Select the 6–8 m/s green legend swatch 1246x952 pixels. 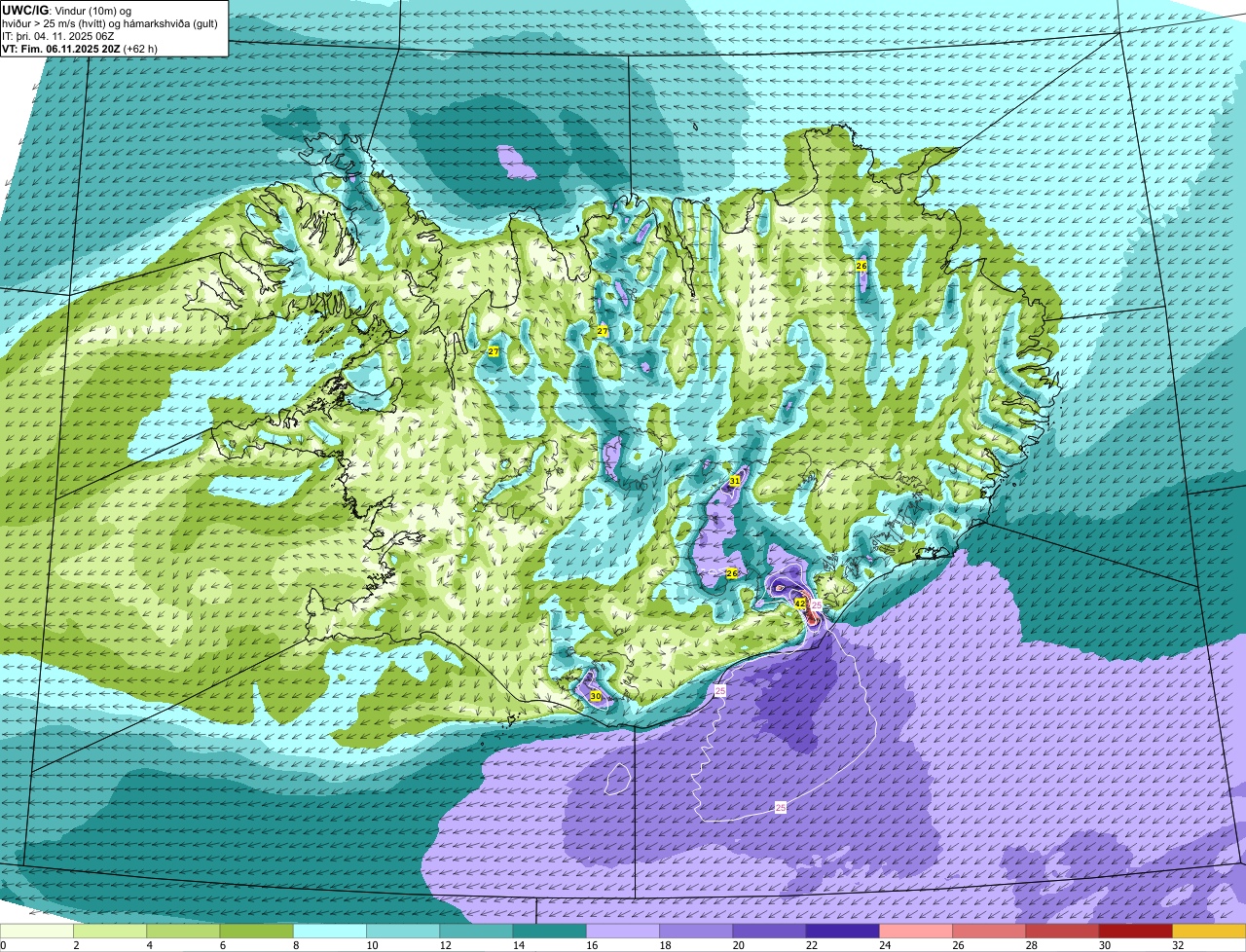[257, 931]
